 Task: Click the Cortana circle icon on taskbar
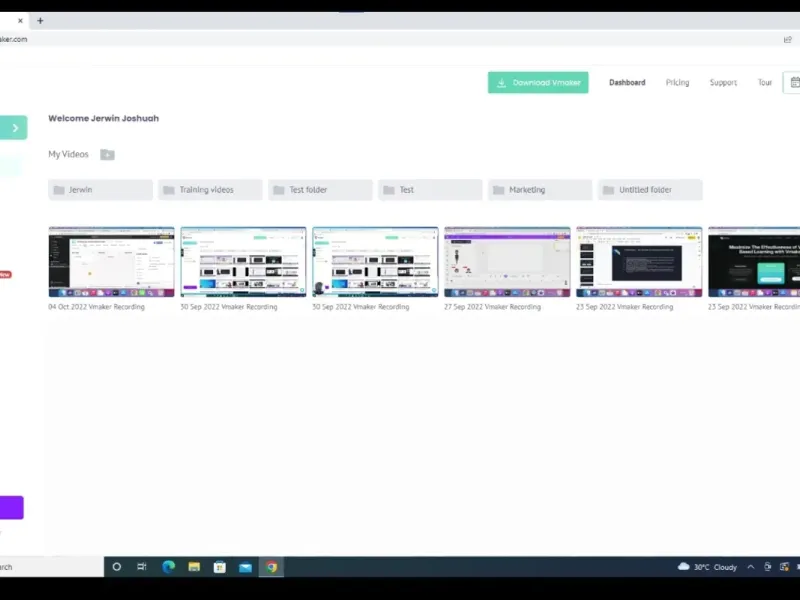click(x=117, y=567)
